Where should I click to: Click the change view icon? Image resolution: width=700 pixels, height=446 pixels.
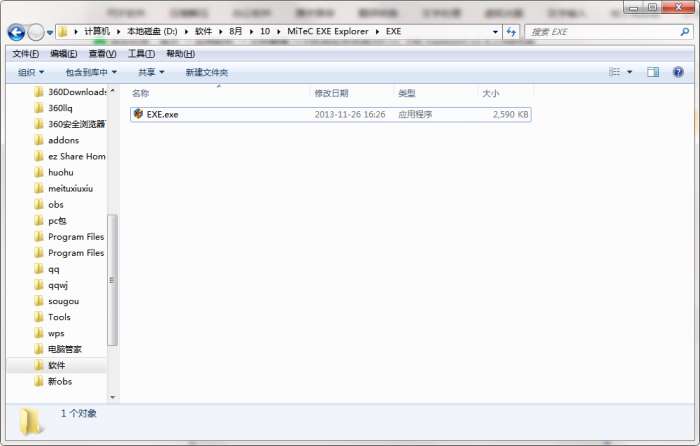(614, 72)
